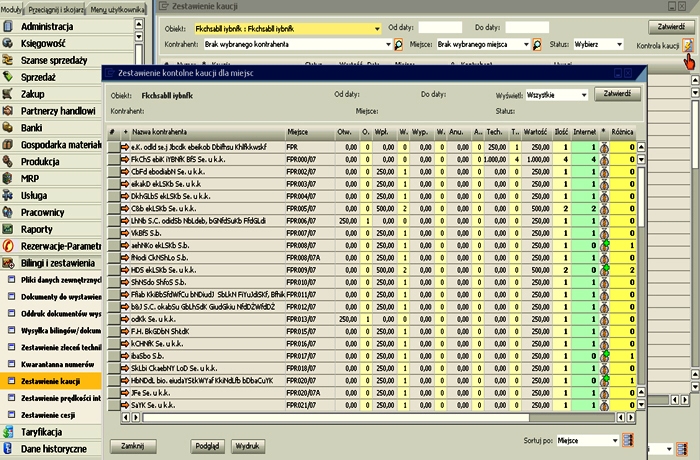700x460 pixels.
Task: Switch to Przeciągnij i skojarz tab
Action: coord(56,9)
